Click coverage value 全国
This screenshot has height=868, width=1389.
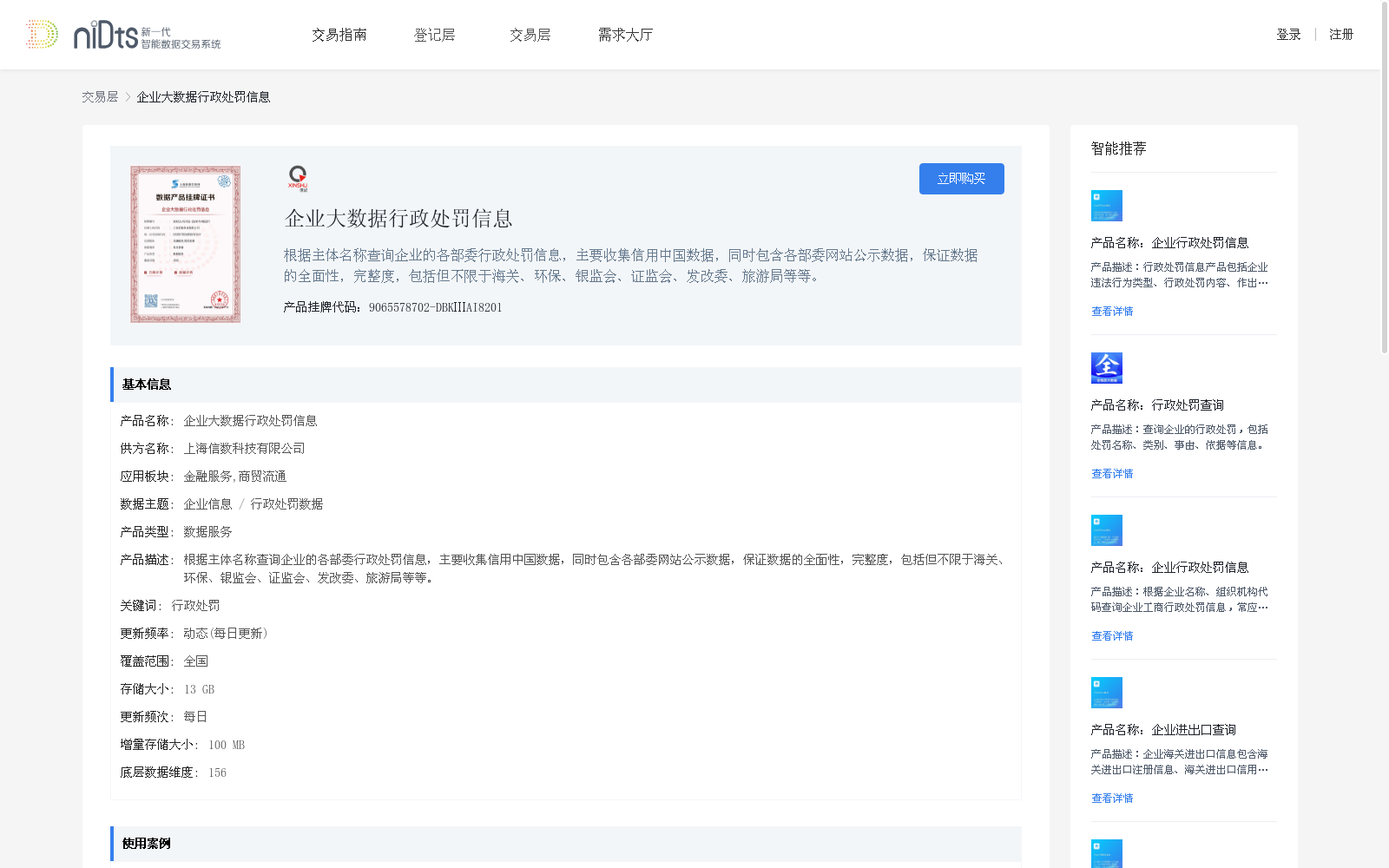point(195,661)
